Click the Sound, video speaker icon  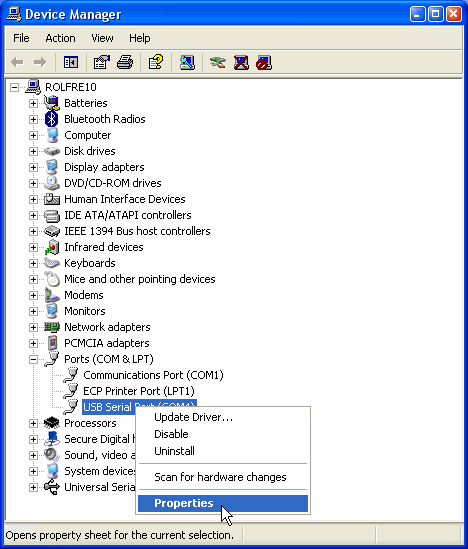pyautogui.click(x=52, y=455)
